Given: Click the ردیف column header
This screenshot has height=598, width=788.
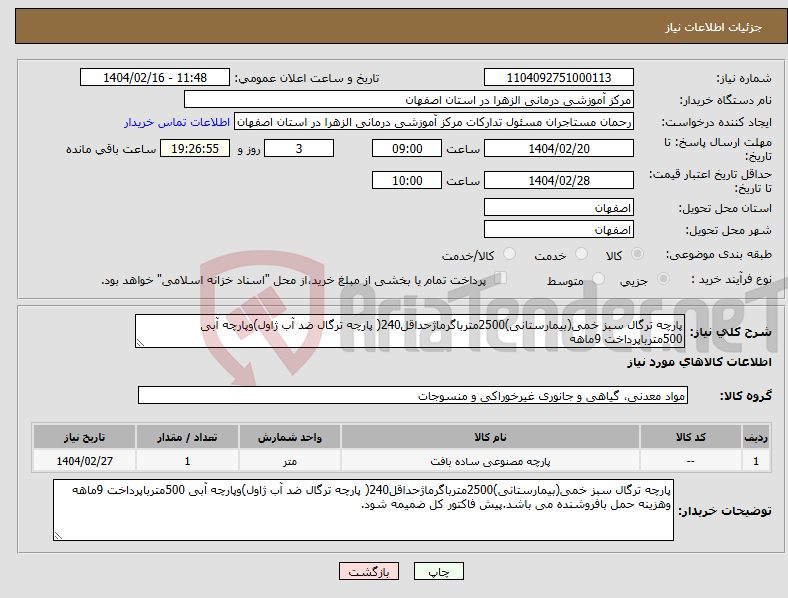Looking at the screenshot, I should [756, 437].
